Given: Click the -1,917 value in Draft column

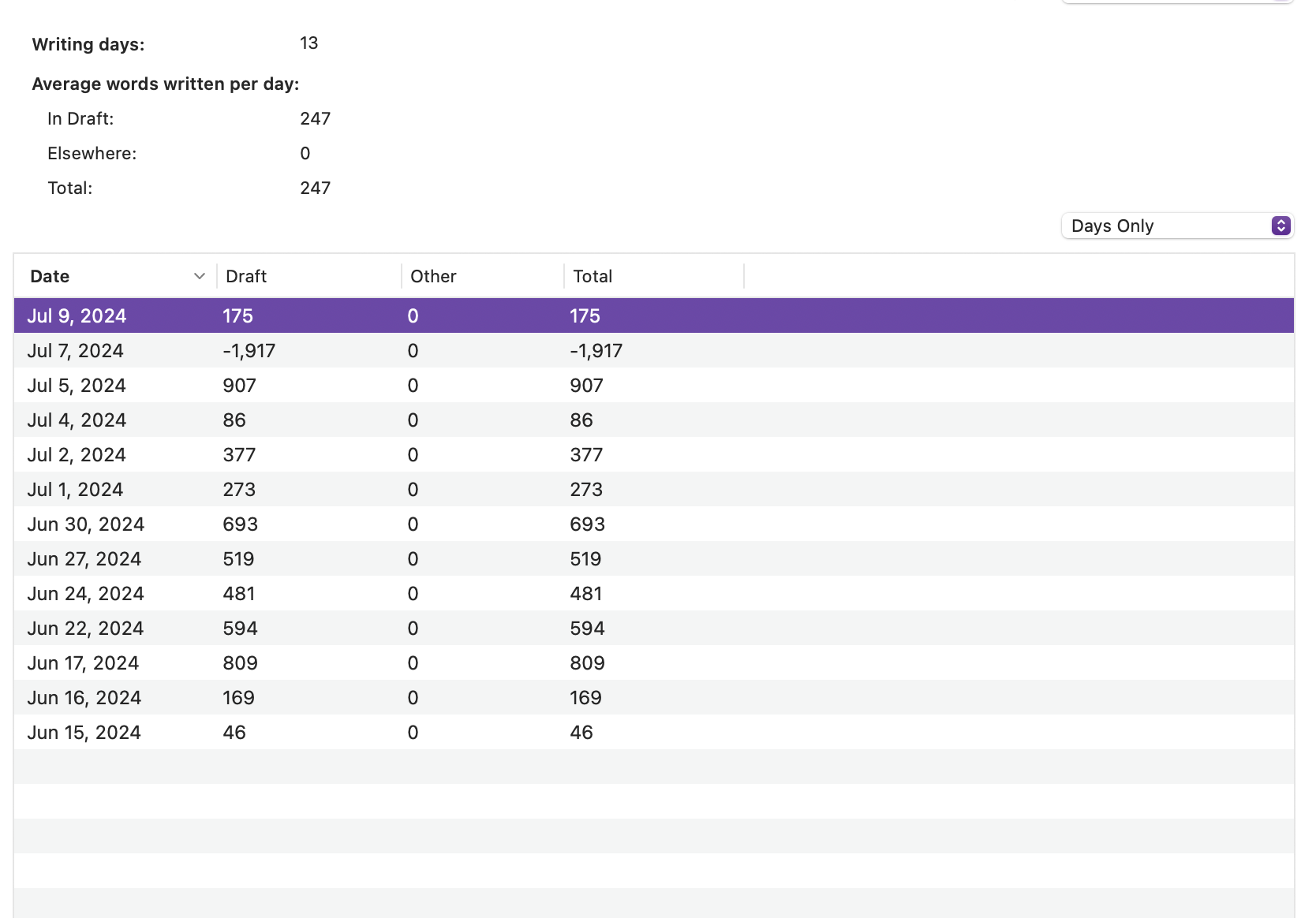Looking at the screenshot, I should (x=249, y=351).
